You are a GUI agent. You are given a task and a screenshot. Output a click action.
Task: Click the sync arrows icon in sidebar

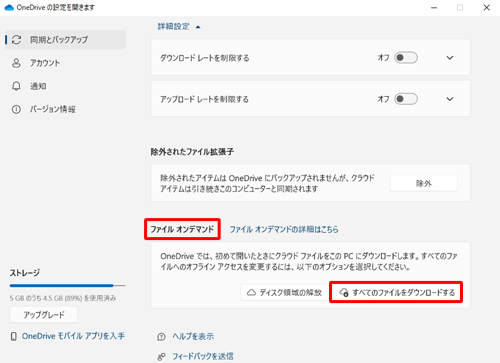coord(16,40)
